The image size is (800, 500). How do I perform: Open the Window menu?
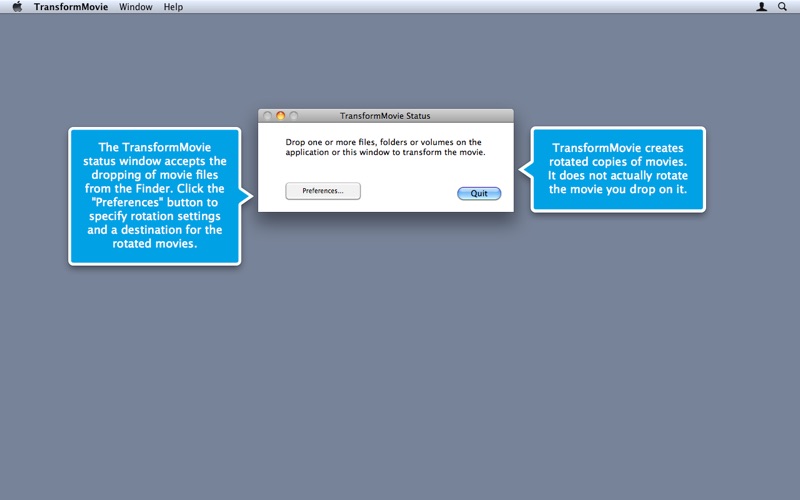click(136, 7)
